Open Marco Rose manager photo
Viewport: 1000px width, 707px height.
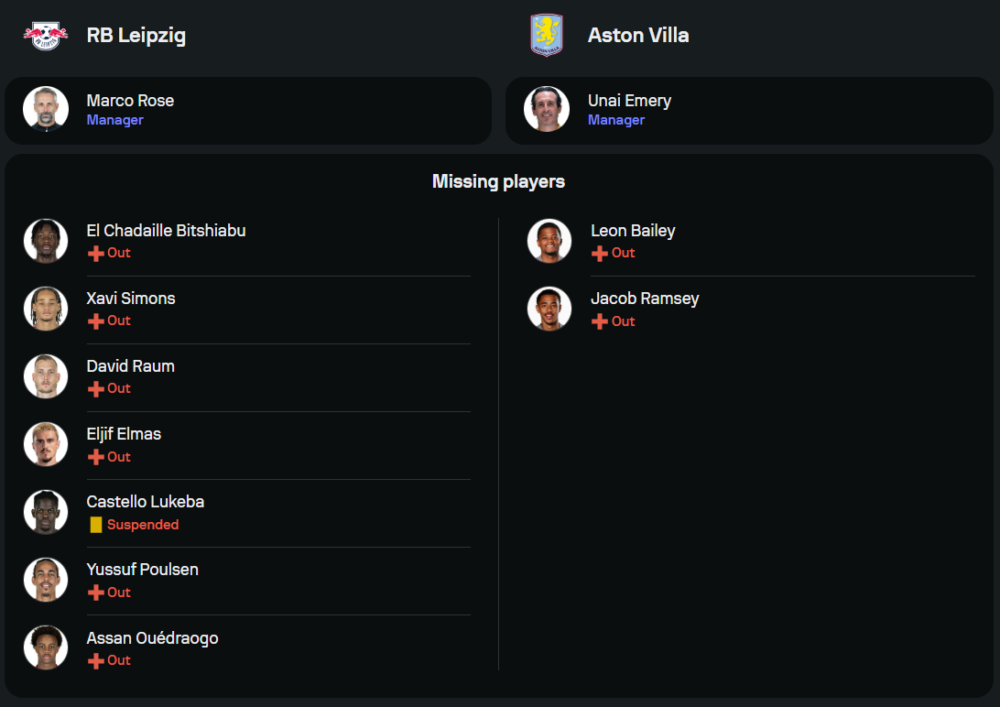(46, 109)
